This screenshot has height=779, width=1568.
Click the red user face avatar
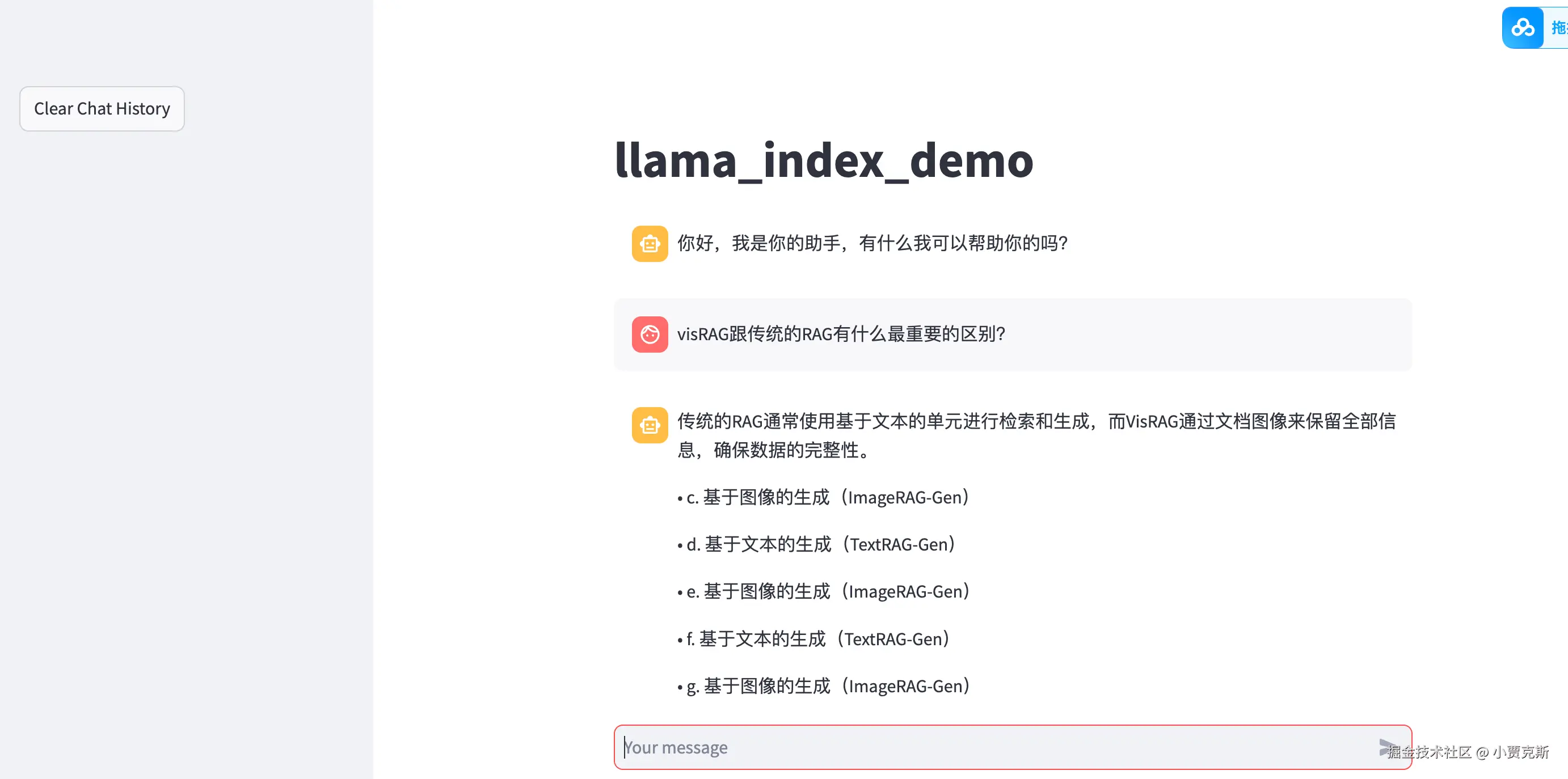(650, 335)
